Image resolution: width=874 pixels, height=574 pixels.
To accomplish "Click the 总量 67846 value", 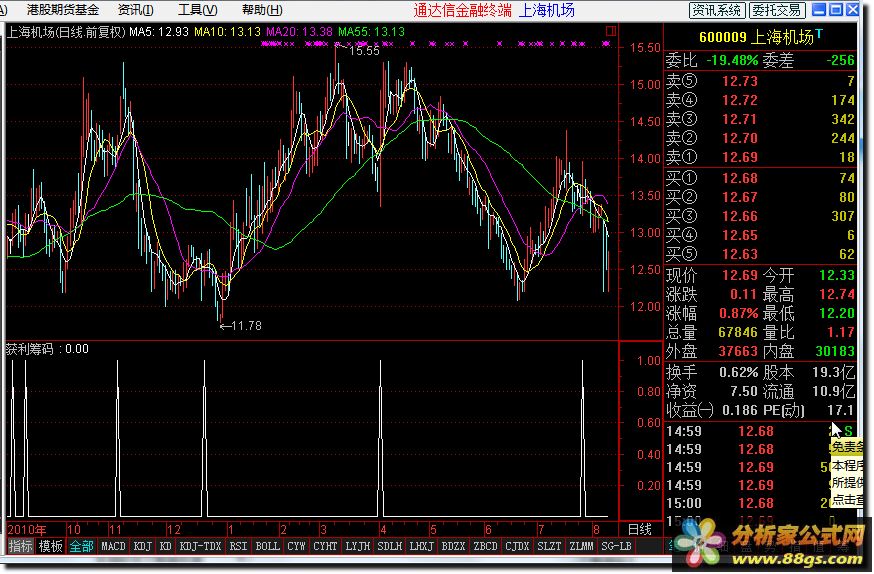I will [737, 332].
